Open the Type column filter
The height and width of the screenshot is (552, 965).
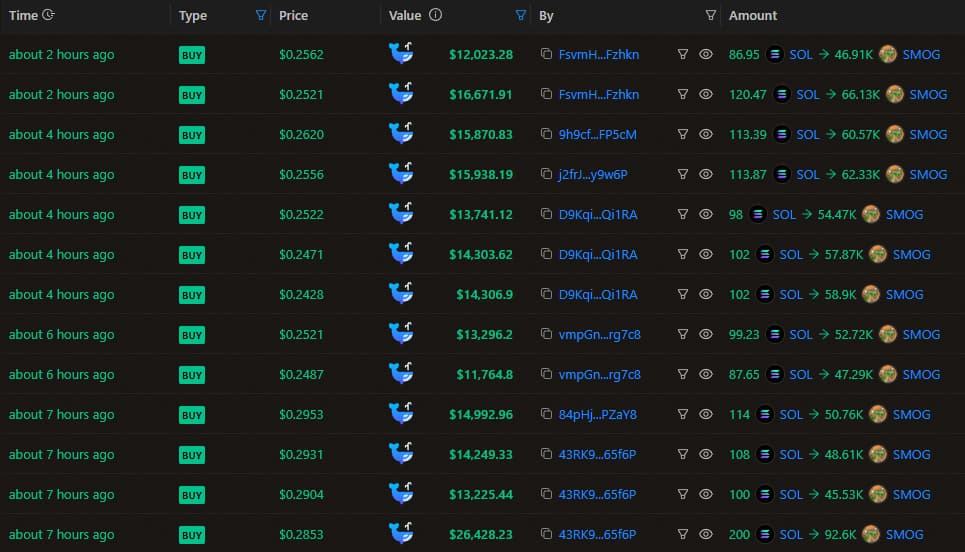261,15
